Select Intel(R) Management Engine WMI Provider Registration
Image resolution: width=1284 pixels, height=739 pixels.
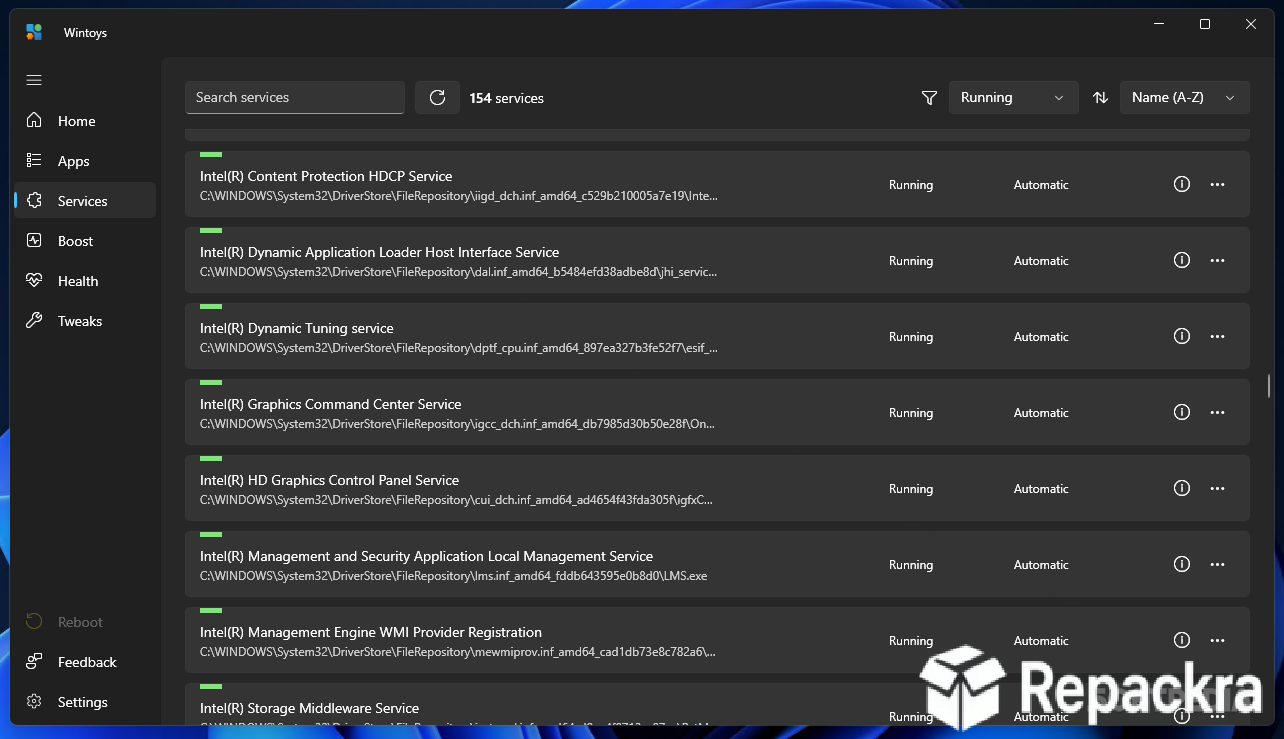371,632
